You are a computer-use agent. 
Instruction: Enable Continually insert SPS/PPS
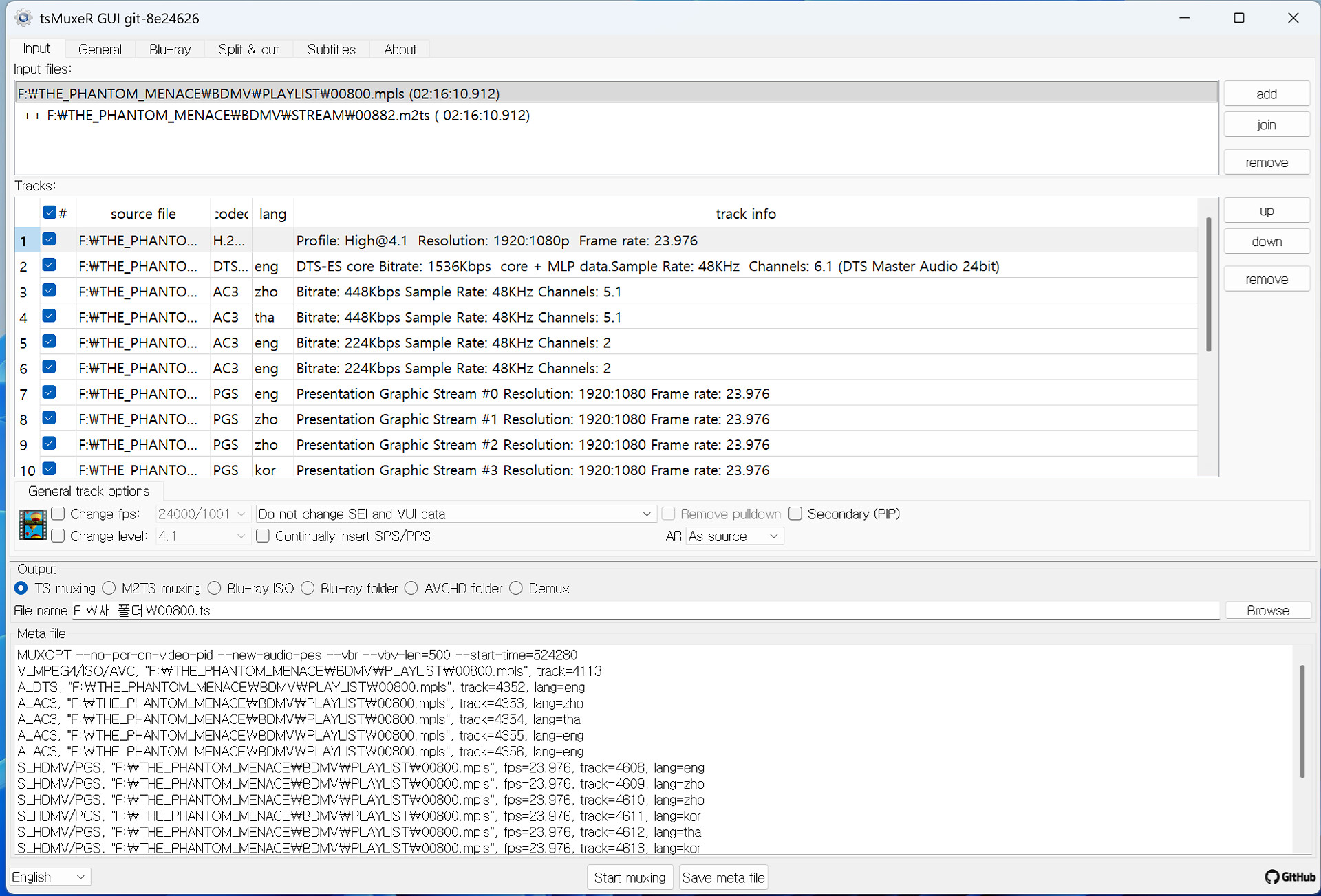coord(263,536)
